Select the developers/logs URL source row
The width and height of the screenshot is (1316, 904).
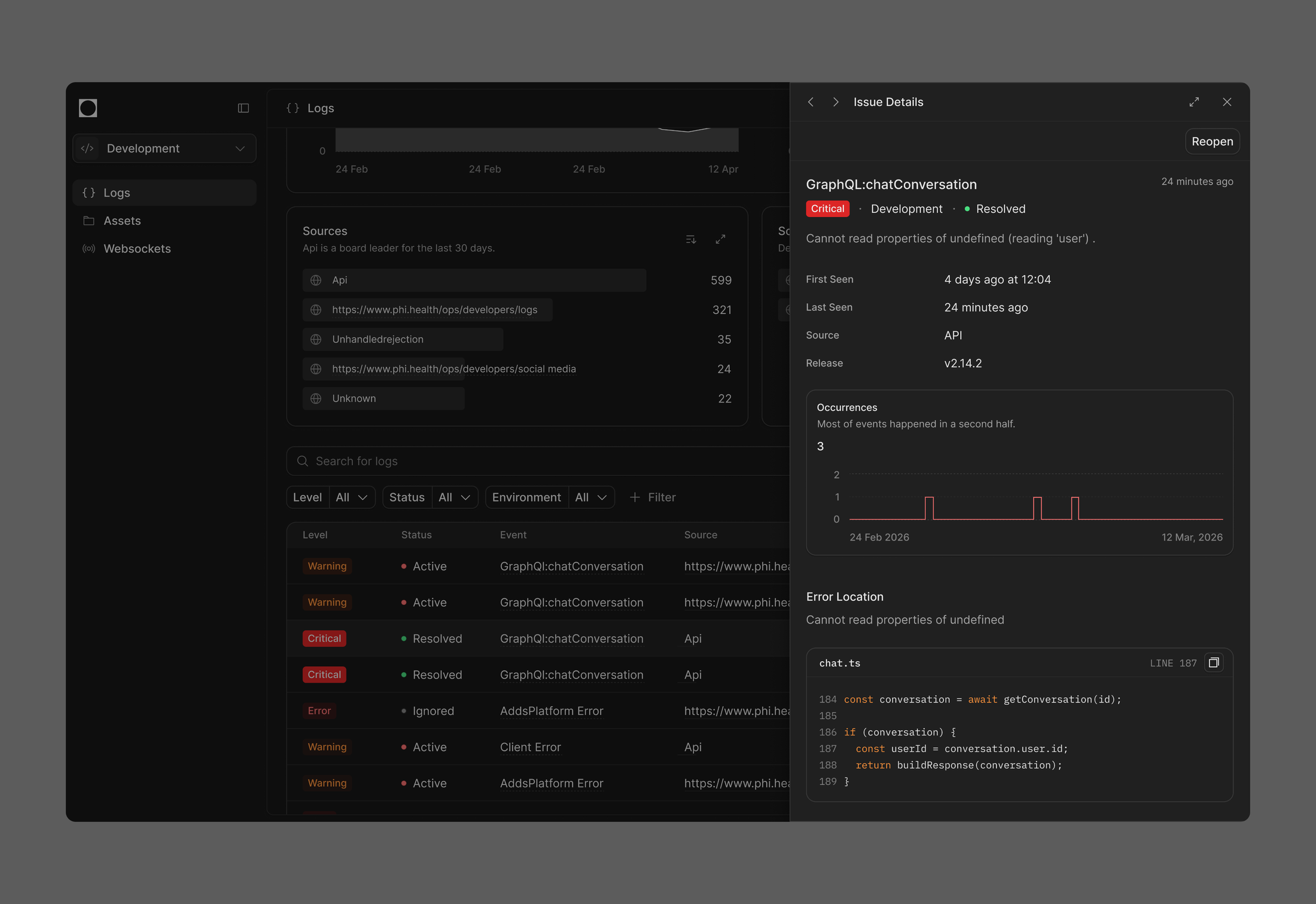[x=517, y=310]
